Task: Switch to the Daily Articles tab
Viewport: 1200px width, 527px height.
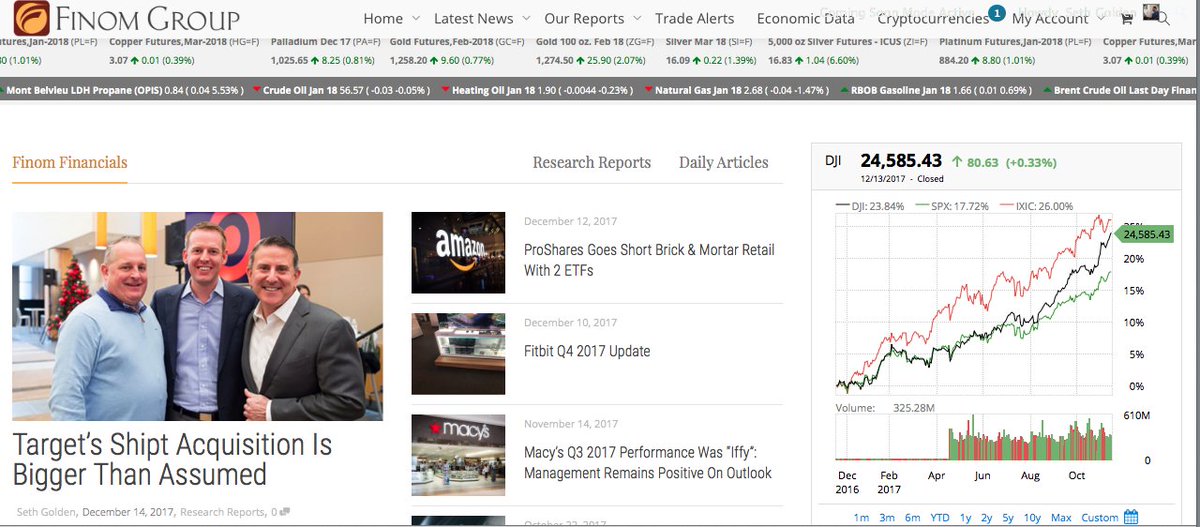Action: pyautogui.click(x=724, y=162)
